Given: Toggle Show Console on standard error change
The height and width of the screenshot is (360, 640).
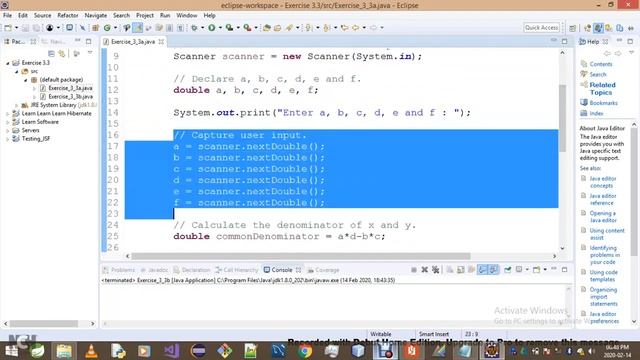Looking at the screenshot, I should (x=493, y=270).
